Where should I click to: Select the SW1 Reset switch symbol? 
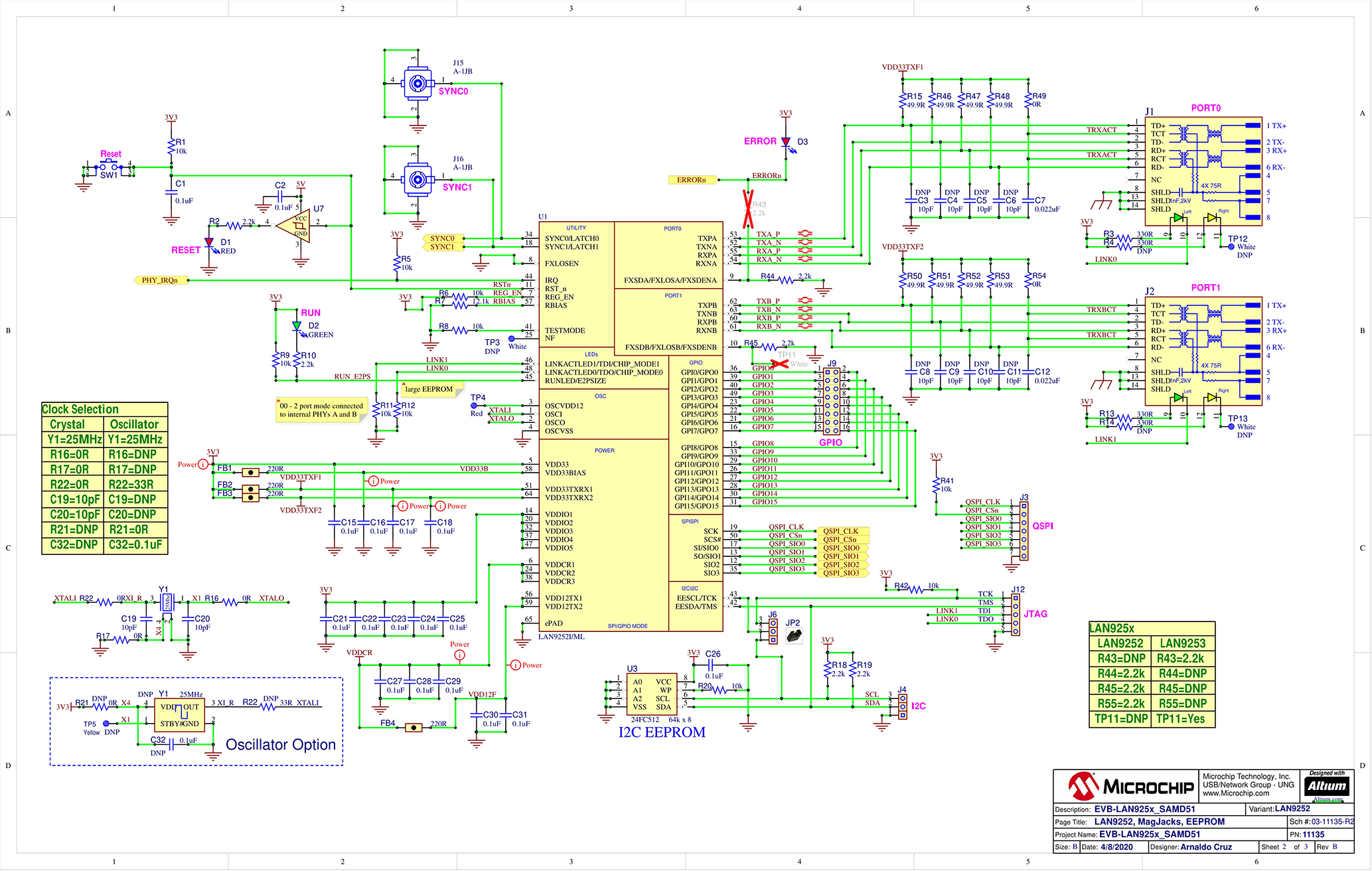110,167
